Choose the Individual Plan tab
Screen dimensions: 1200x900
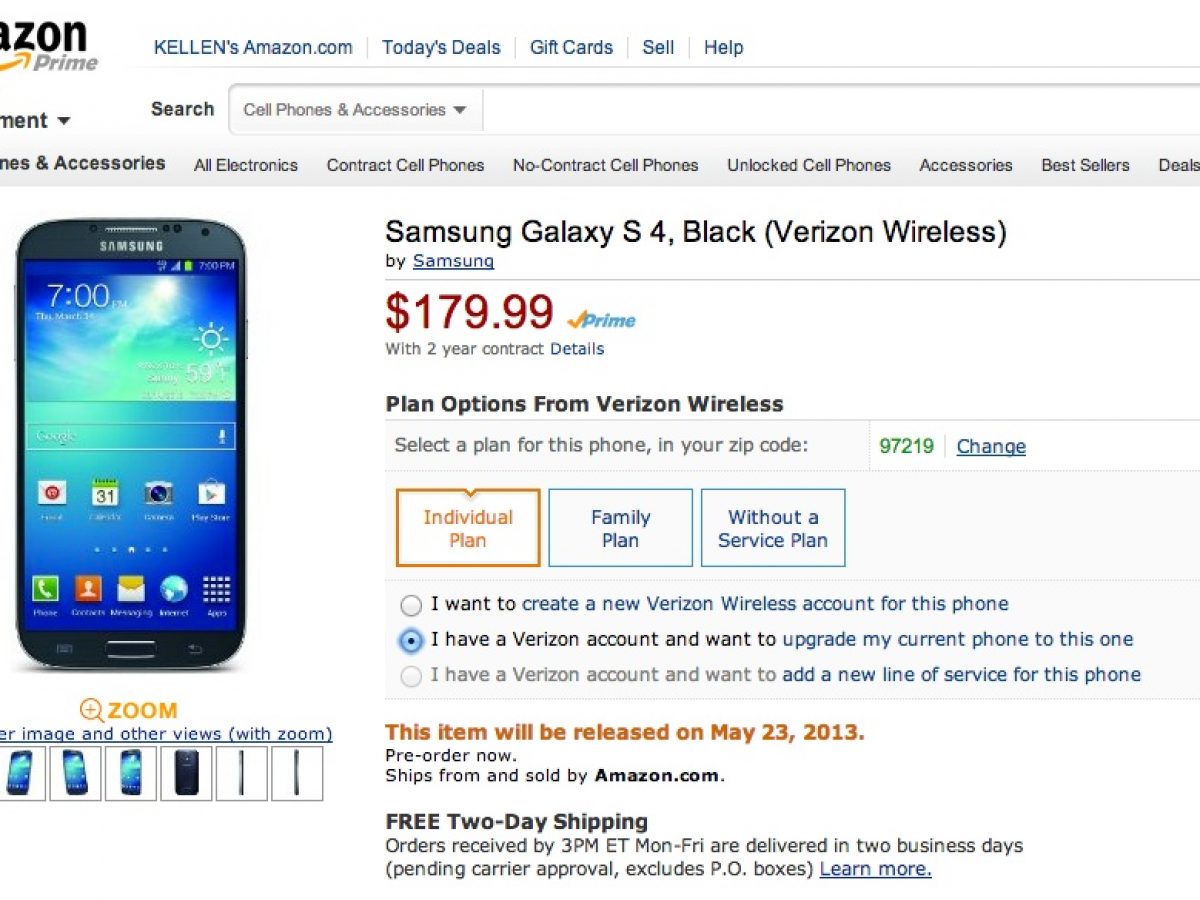click(x=468, y=528)
